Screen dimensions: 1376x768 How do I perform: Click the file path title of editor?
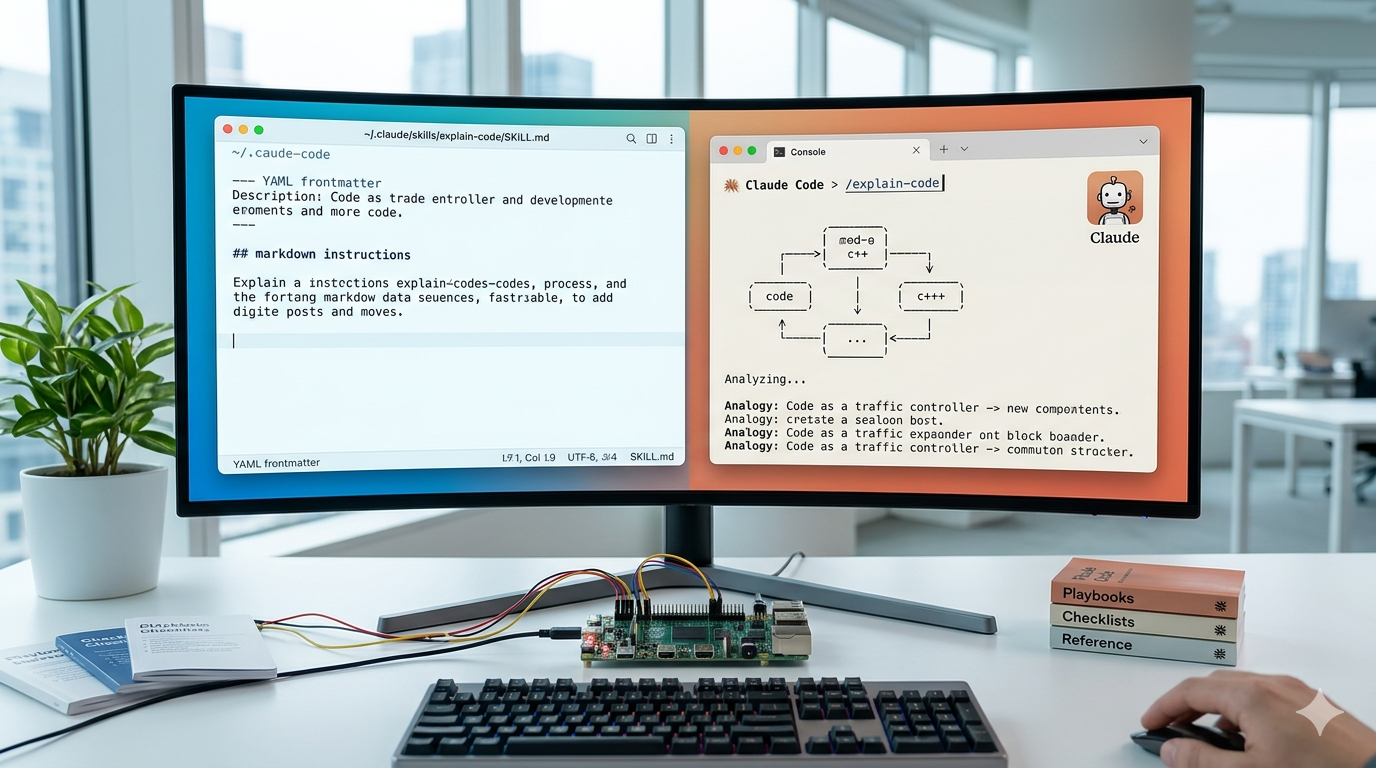point(456,137)
